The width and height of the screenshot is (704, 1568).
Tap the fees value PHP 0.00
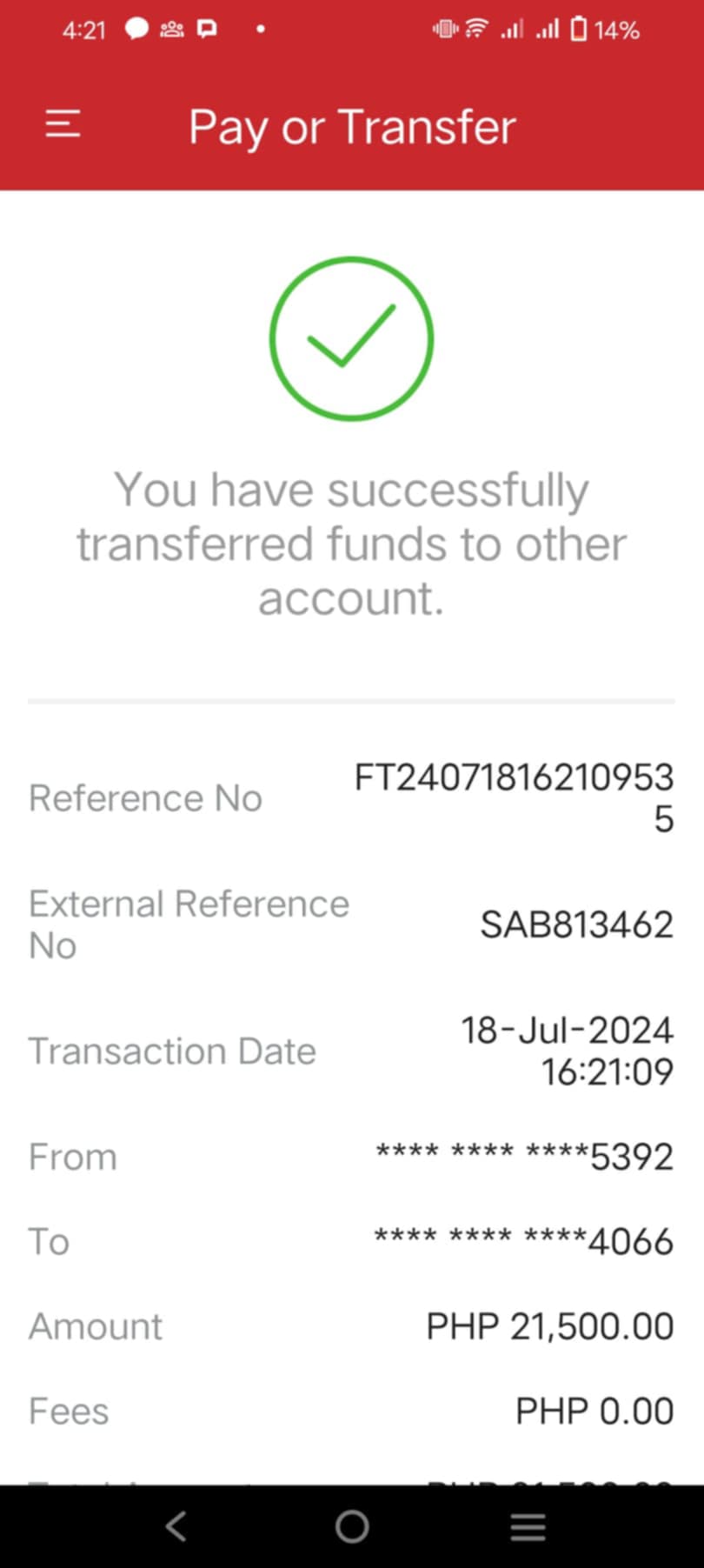pos(594,1411)
